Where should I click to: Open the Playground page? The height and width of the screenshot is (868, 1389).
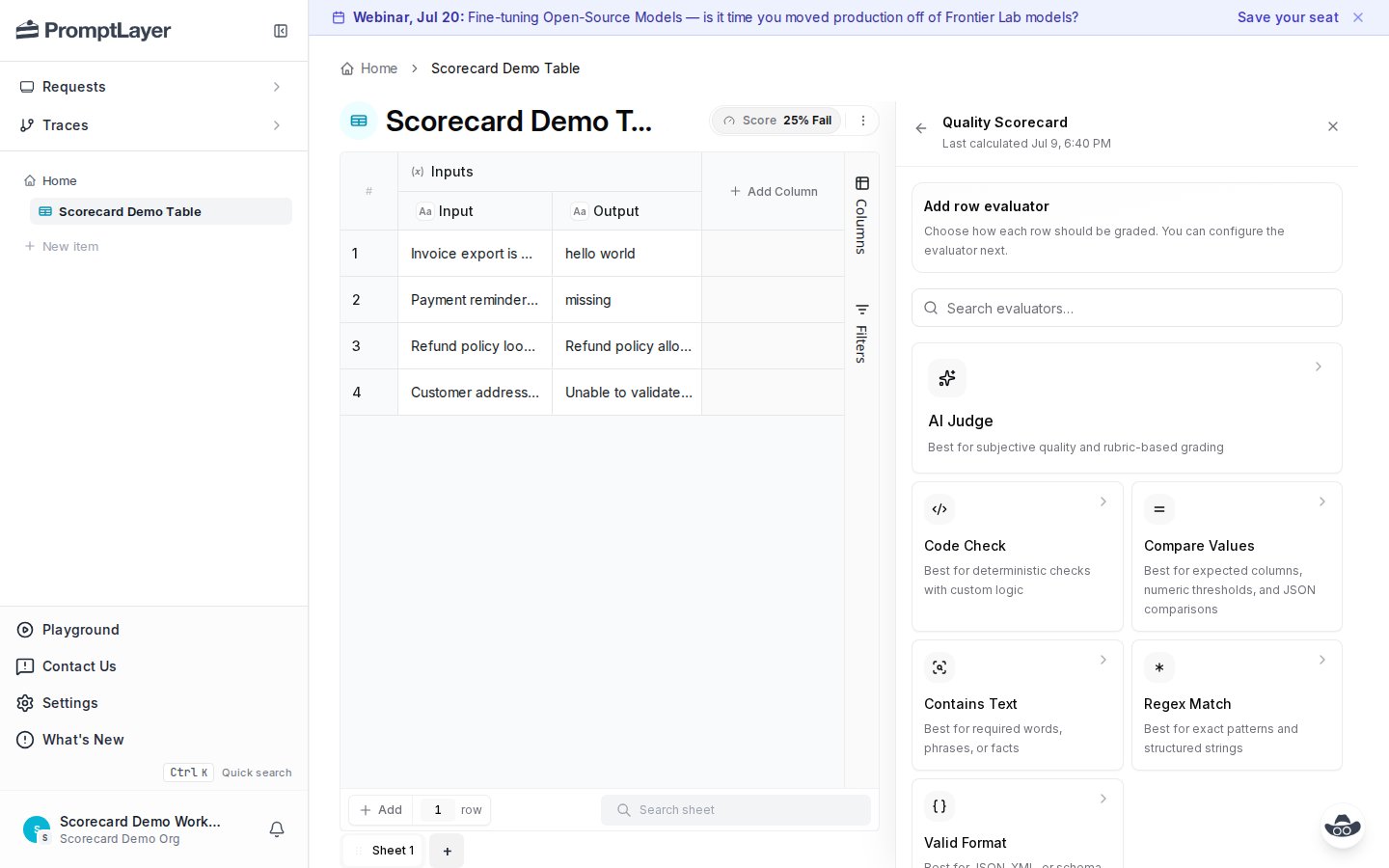click(81, 630)
